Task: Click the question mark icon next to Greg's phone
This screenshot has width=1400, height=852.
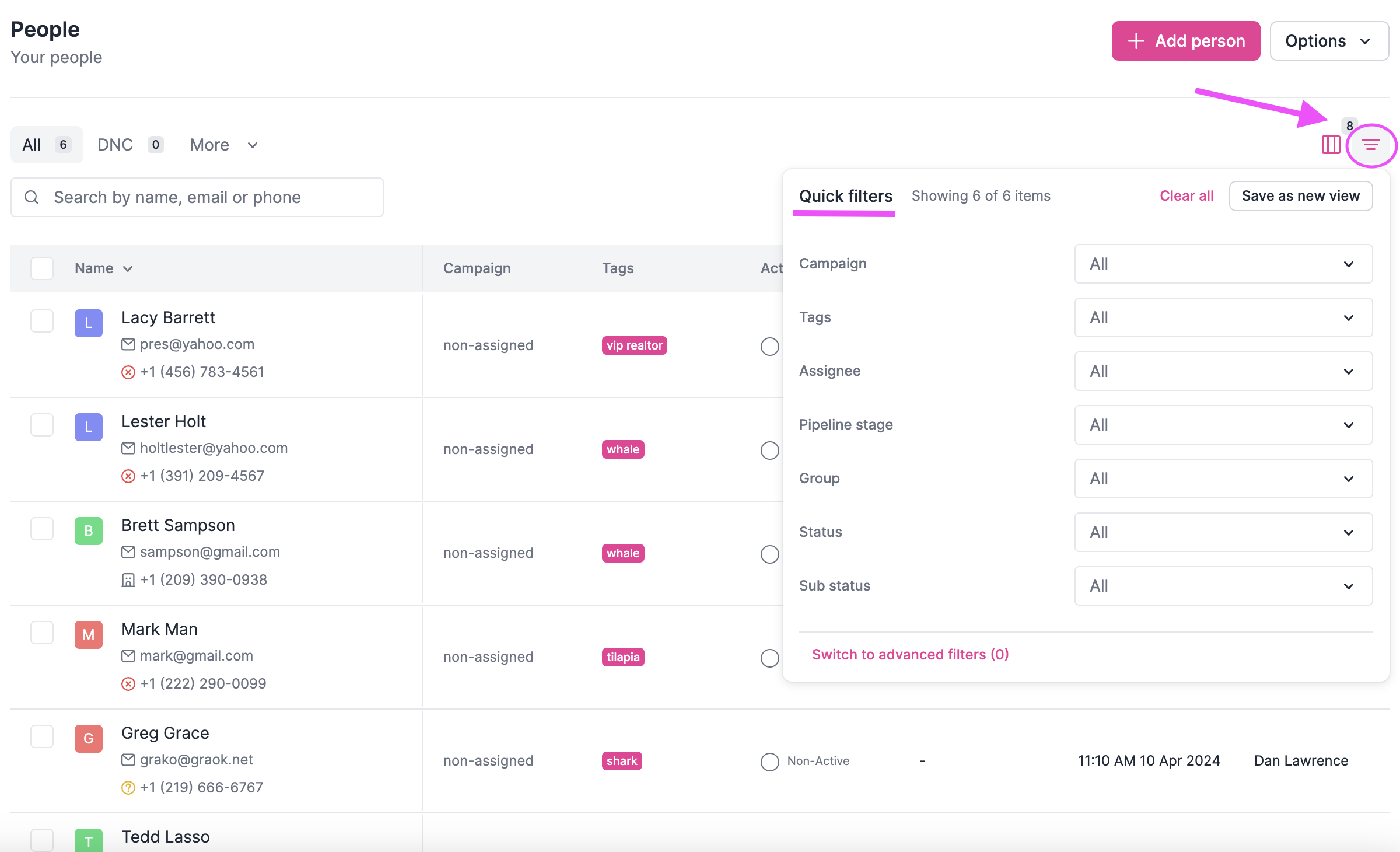Action: (128, 787)
